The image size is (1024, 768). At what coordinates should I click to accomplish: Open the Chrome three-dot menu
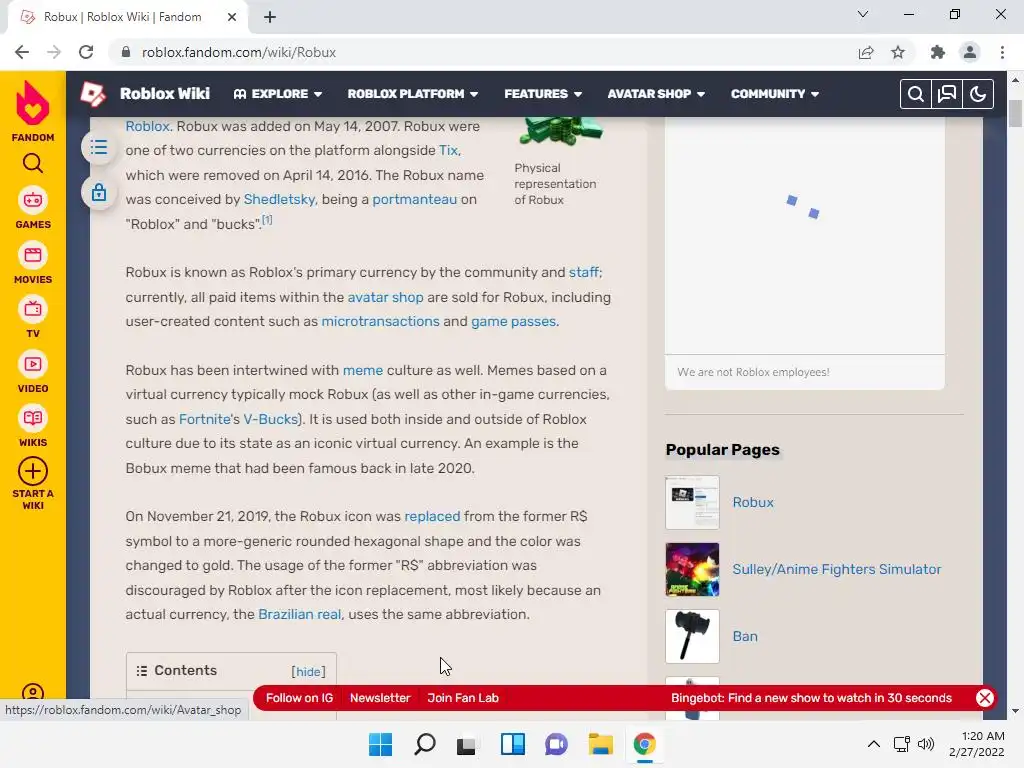[1002, 52]
